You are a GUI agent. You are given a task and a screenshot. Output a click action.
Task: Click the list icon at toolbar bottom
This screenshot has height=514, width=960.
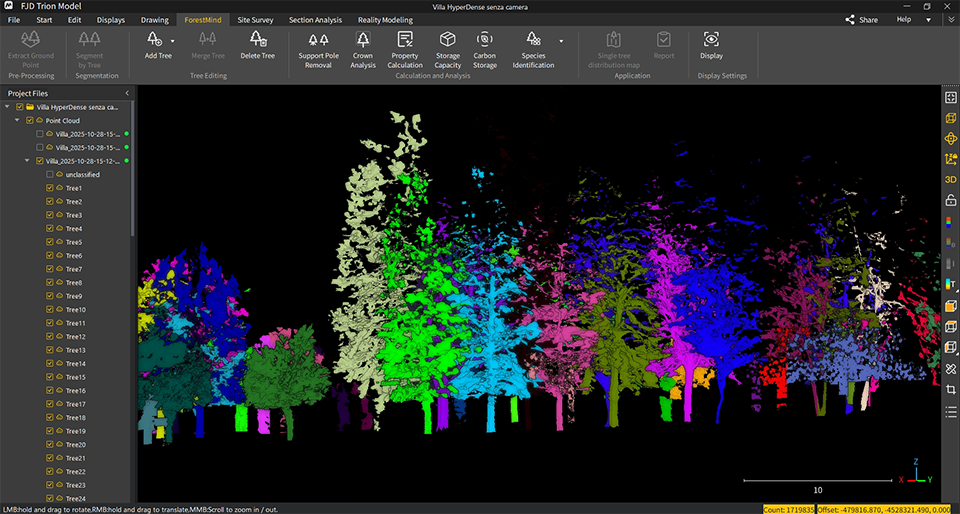pyautogui.click(x=950, y=411)
